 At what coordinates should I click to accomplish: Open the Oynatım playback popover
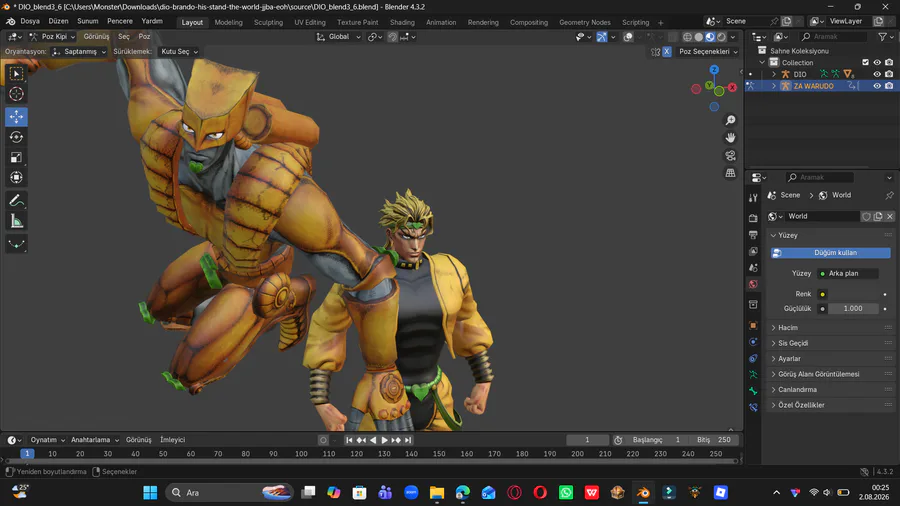48,440
